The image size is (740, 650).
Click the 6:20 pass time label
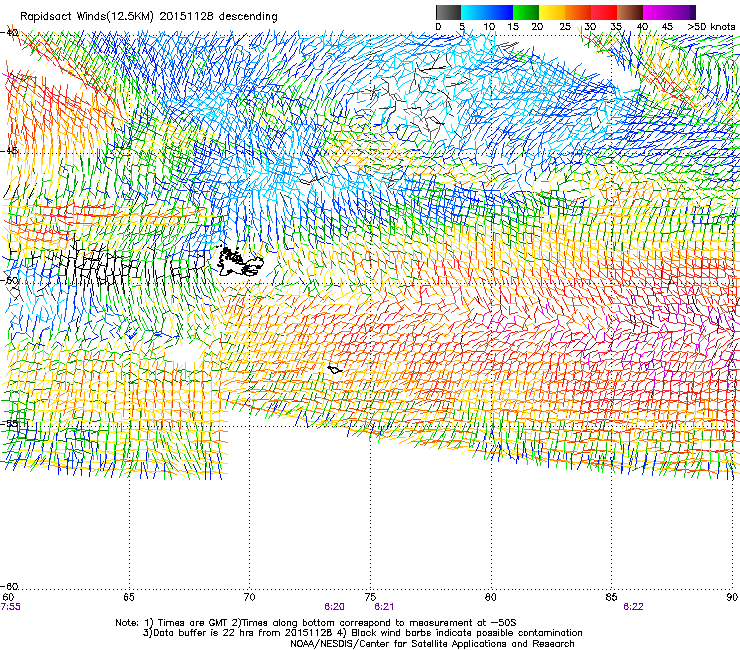334,607
